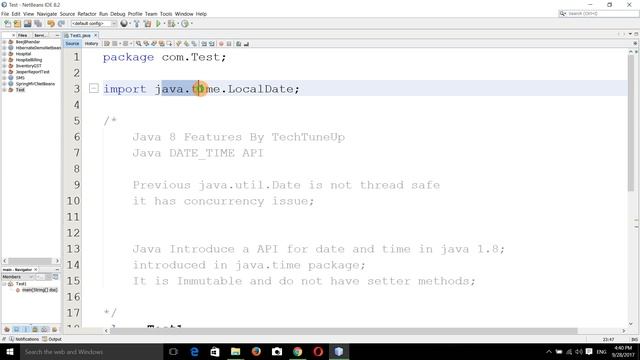
Task: Click the Debug Project icon
Action: pos(171,24)
